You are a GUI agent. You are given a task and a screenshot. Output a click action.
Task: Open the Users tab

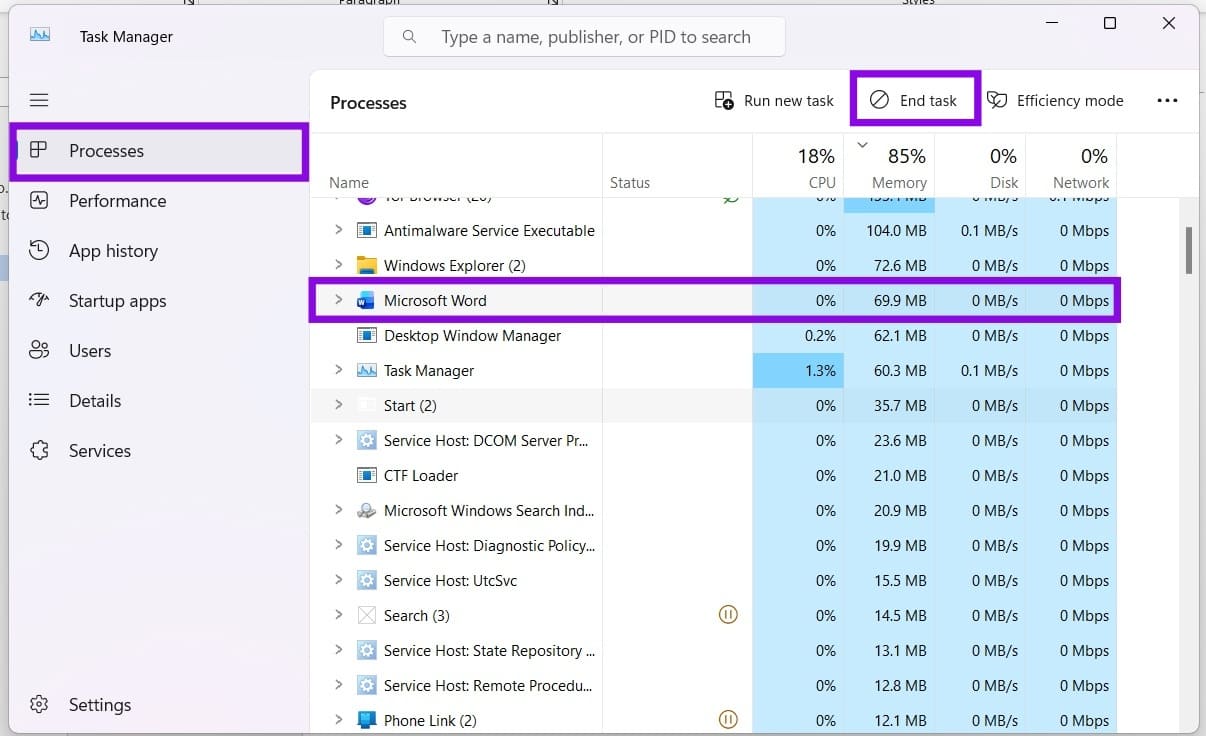tap(159, 351)
